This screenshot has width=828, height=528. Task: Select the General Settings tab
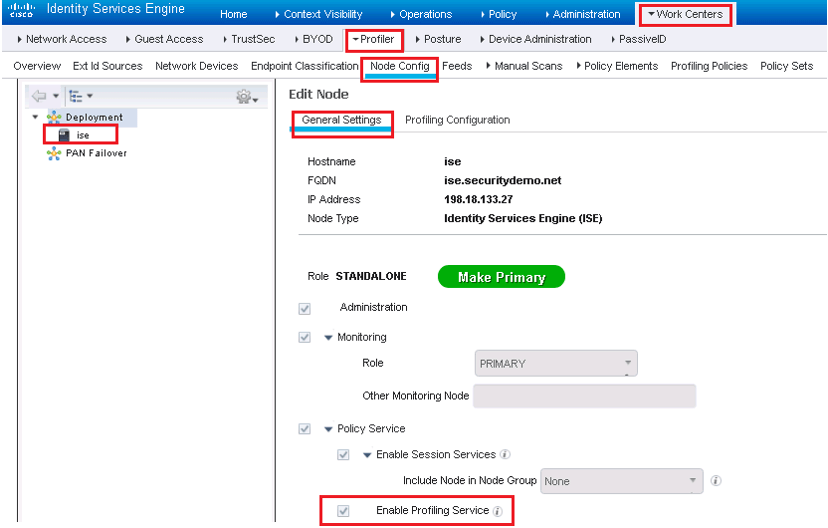[x=342, y=120]
